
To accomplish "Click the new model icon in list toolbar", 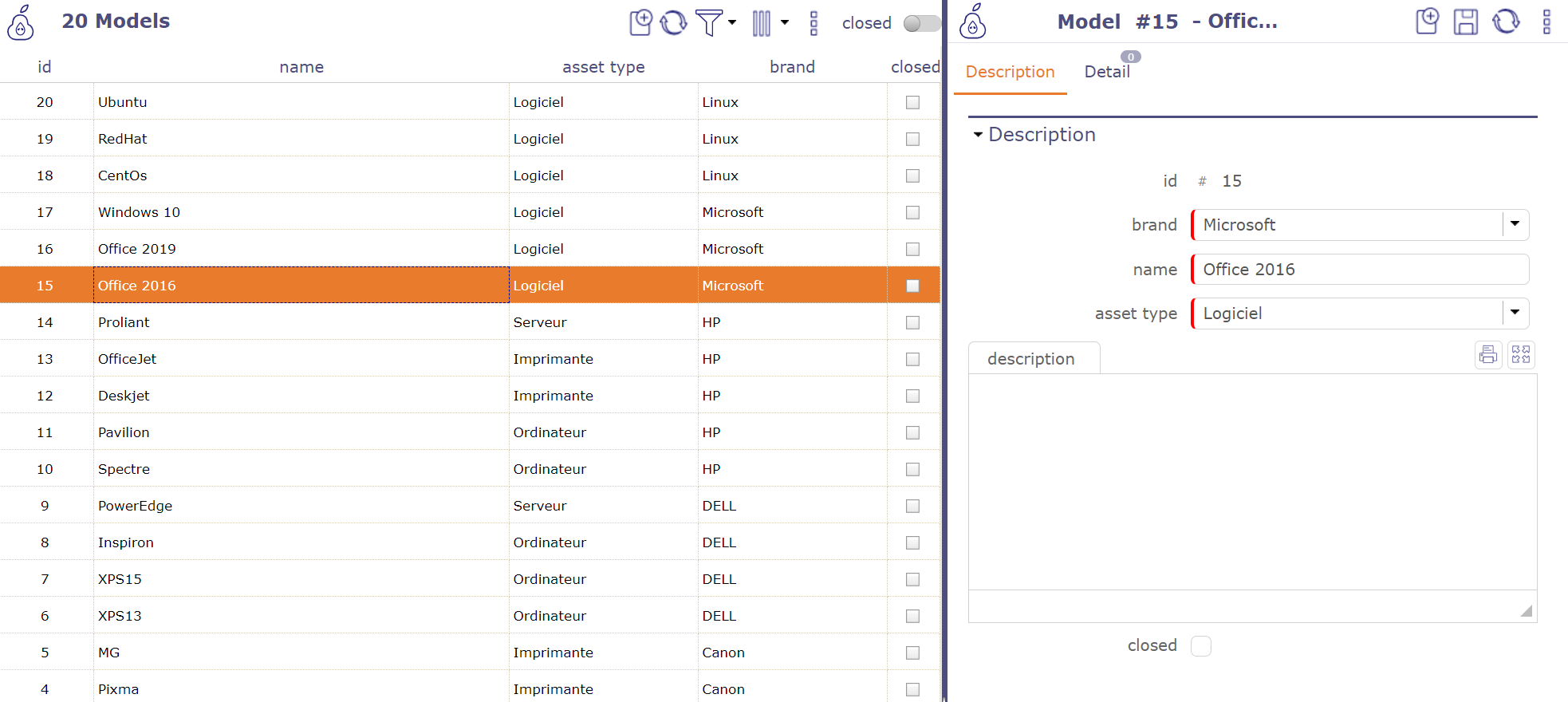I will coord(640,22).
